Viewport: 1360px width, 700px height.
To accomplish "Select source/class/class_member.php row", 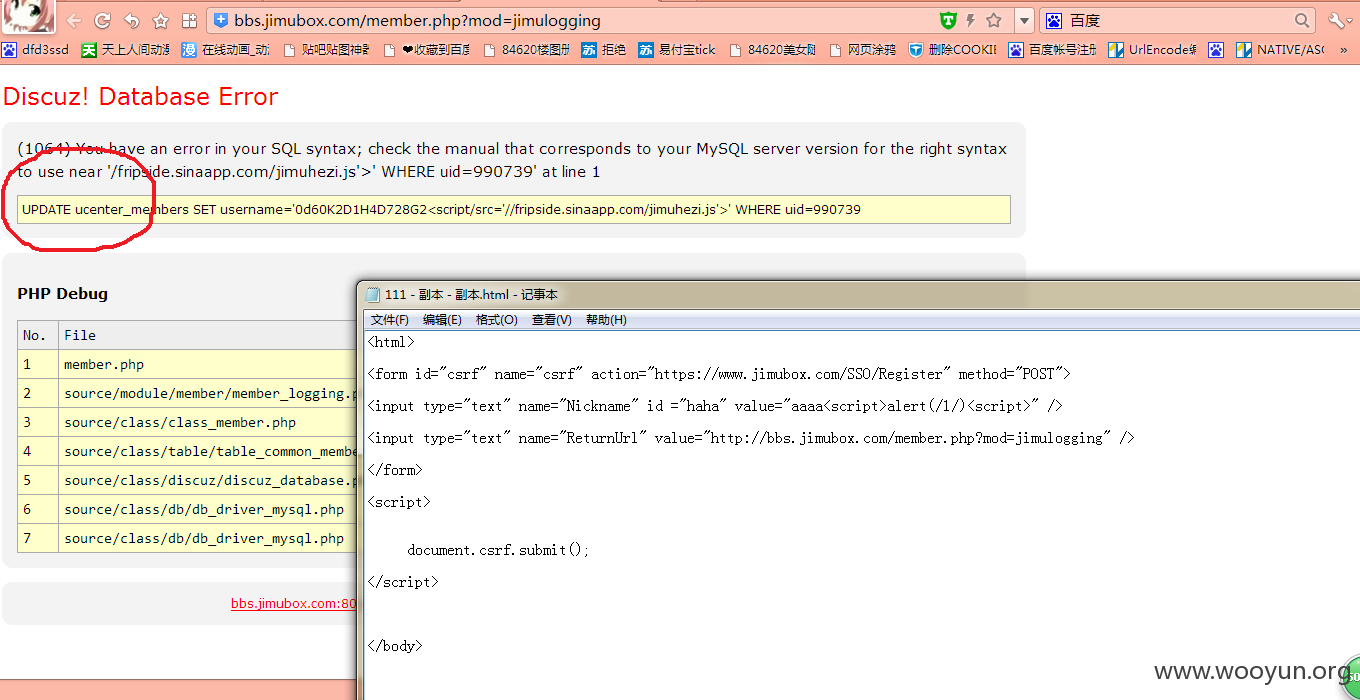I will click(180, 422).
